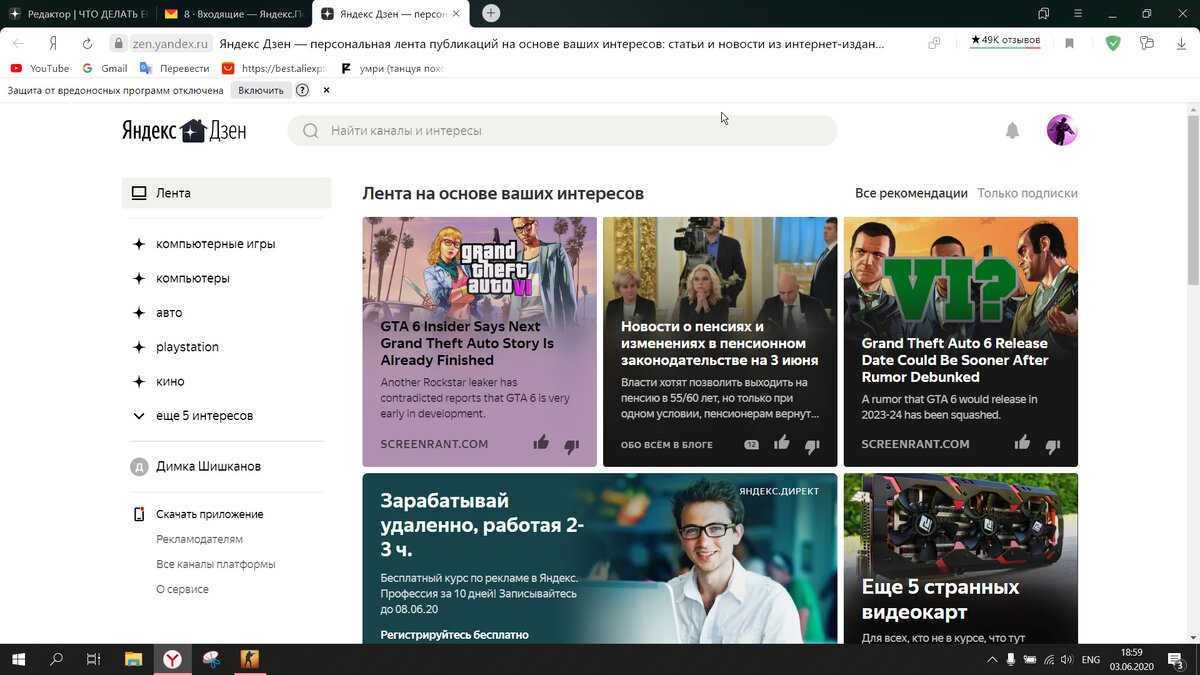Open the best.aliexpress bookmark
Viewport: 1200px width, 675px height.
pos(273,68)
